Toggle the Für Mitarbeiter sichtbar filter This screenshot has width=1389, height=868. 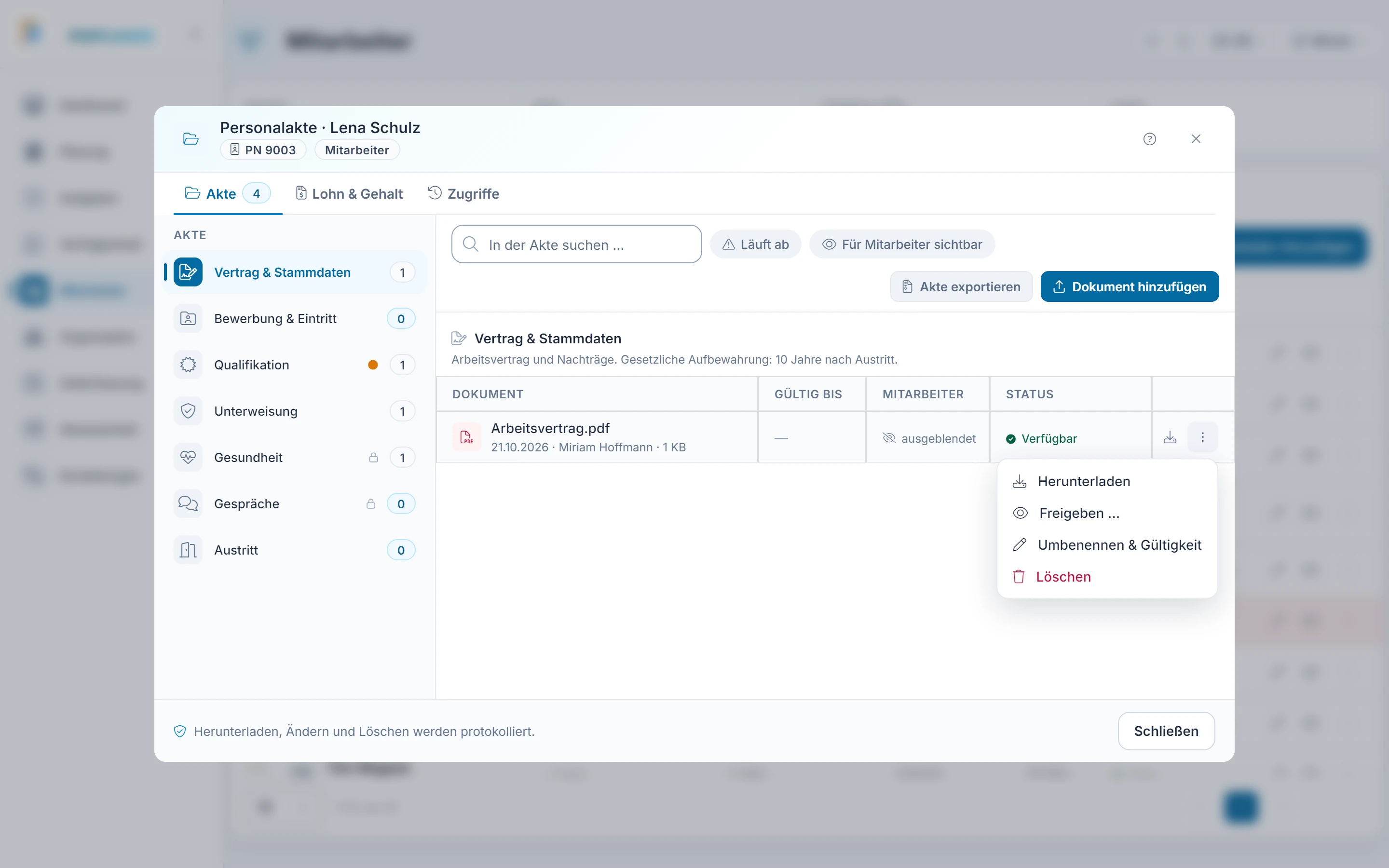[x=902, y=244]
